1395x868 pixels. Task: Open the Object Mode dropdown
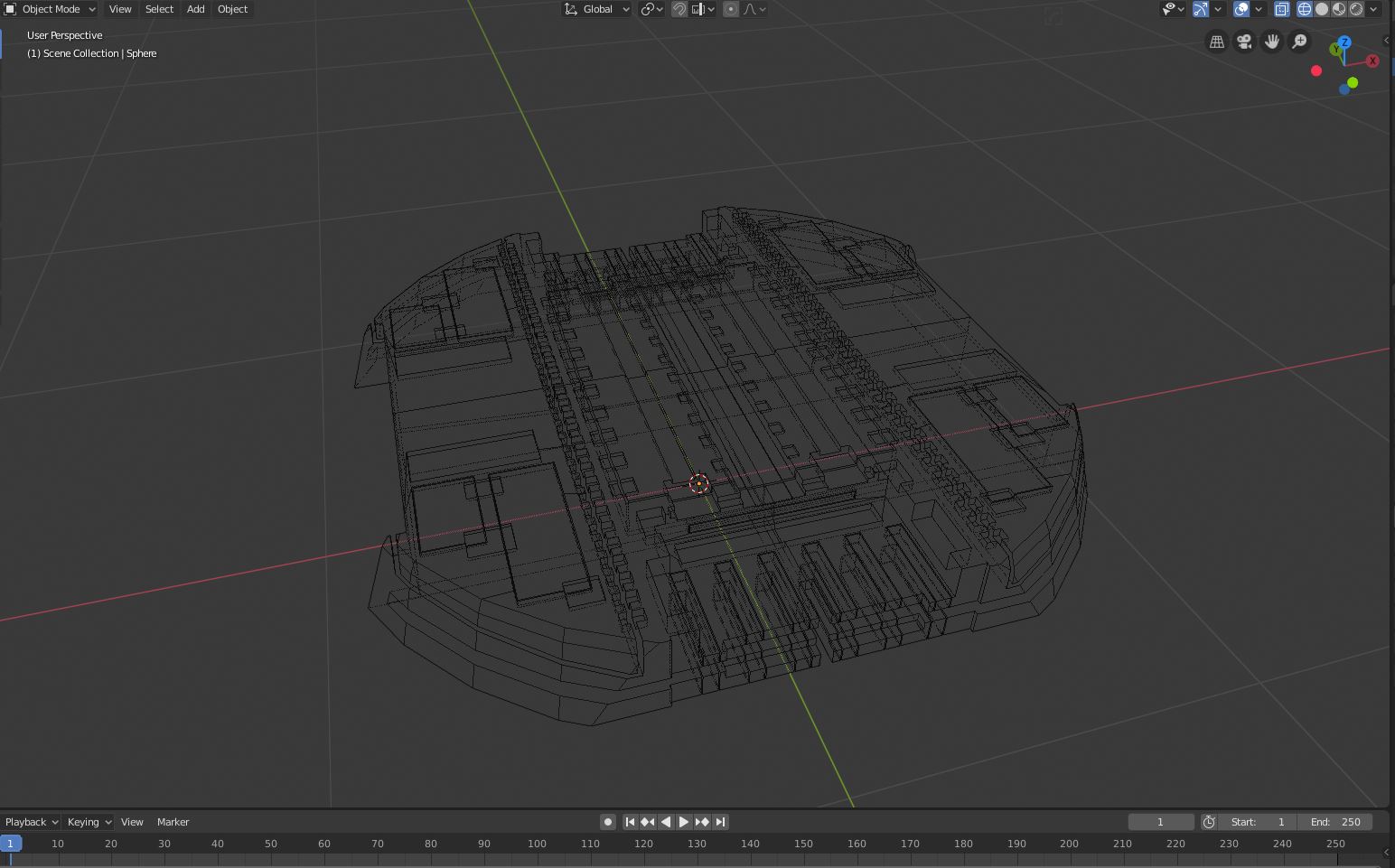pos(51,9)
